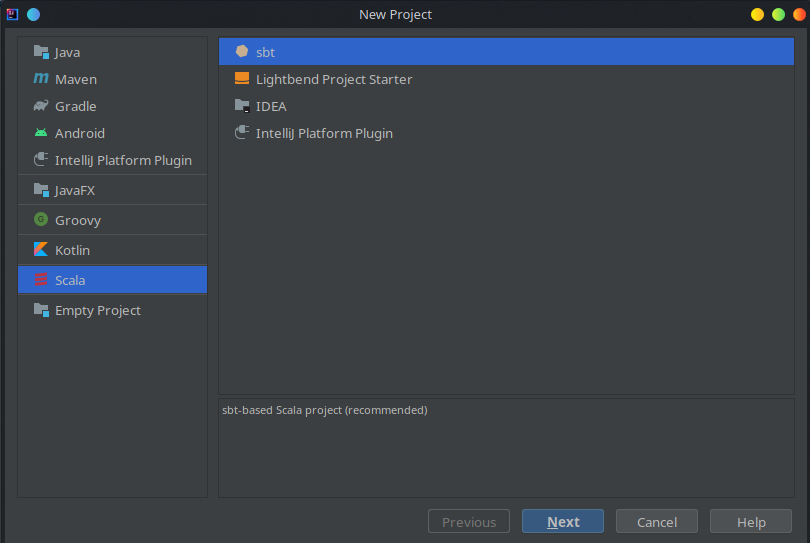This screenshot has height=543, width=810.
Task: Choose IntelliJ Platform Plugin label in right list
Action: click(x=324, y=133)
